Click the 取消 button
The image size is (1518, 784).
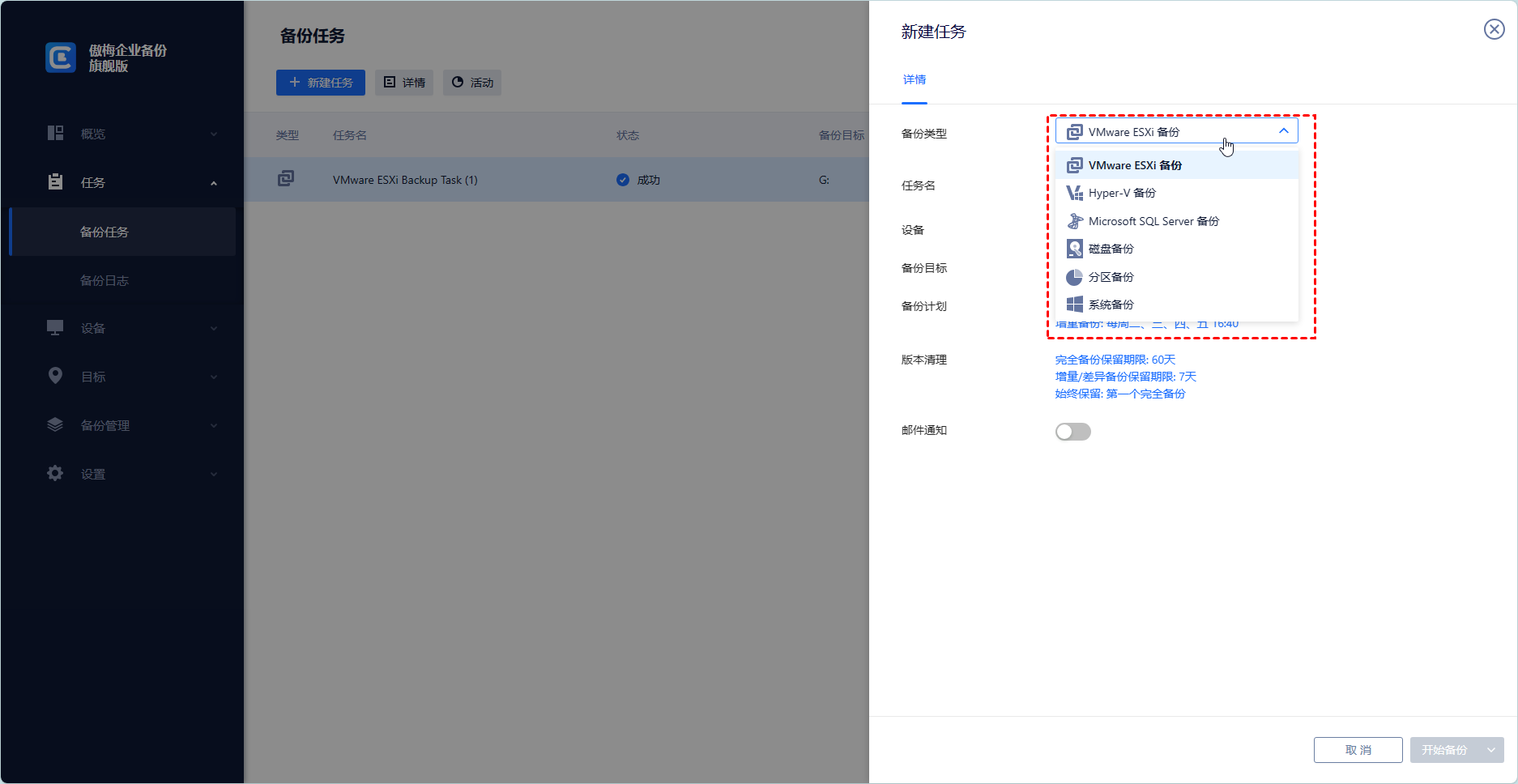[1358, 750]
